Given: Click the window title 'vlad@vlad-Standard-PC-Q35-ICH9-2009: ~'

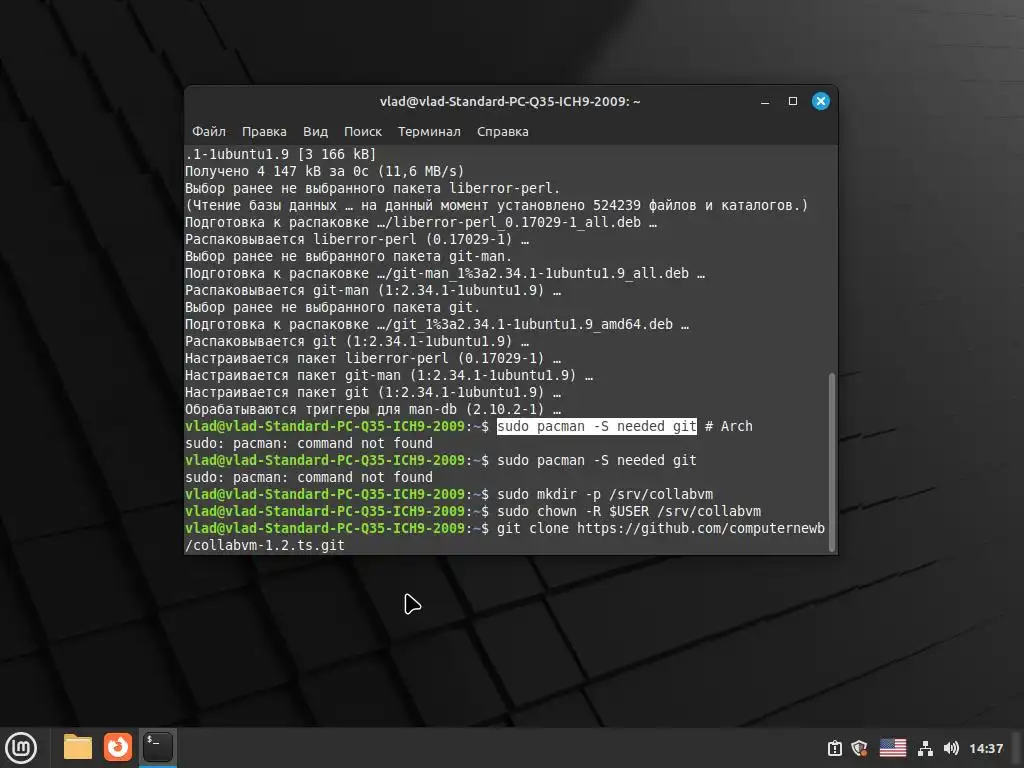Looking at the screenshot, I should (x=509, y=101).
